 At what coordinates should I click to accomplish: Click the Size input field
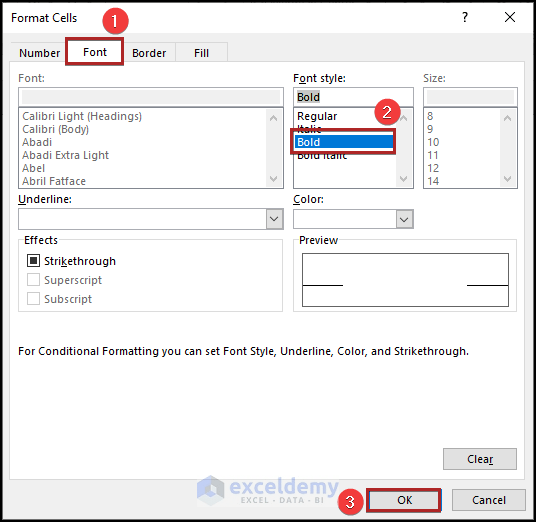(x=470, y=97)
